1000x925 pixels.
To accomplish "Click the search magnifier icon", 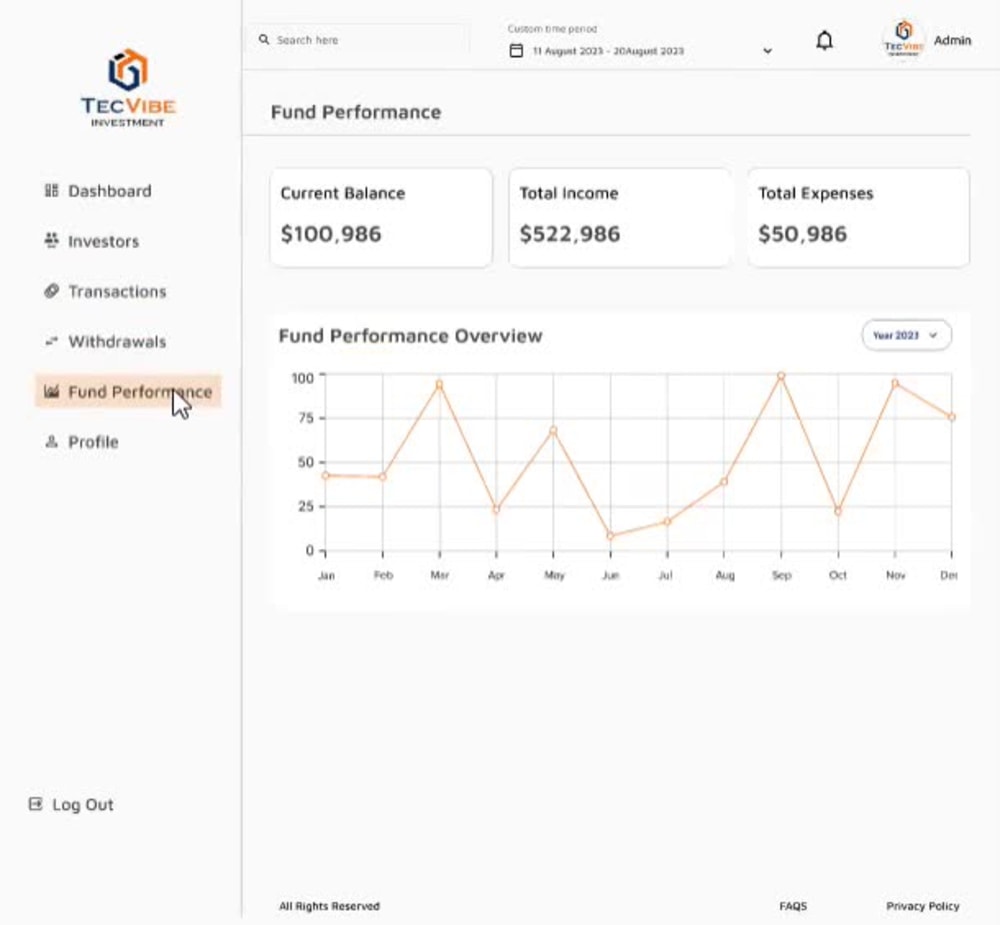I will [x=264, y=38].
